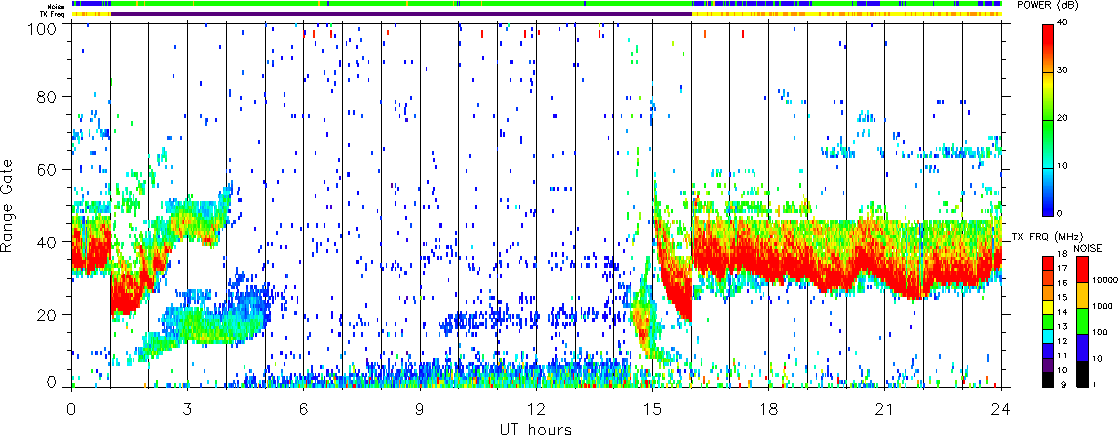Click the "40" tick on the Range Gate axis

(46, 242)
